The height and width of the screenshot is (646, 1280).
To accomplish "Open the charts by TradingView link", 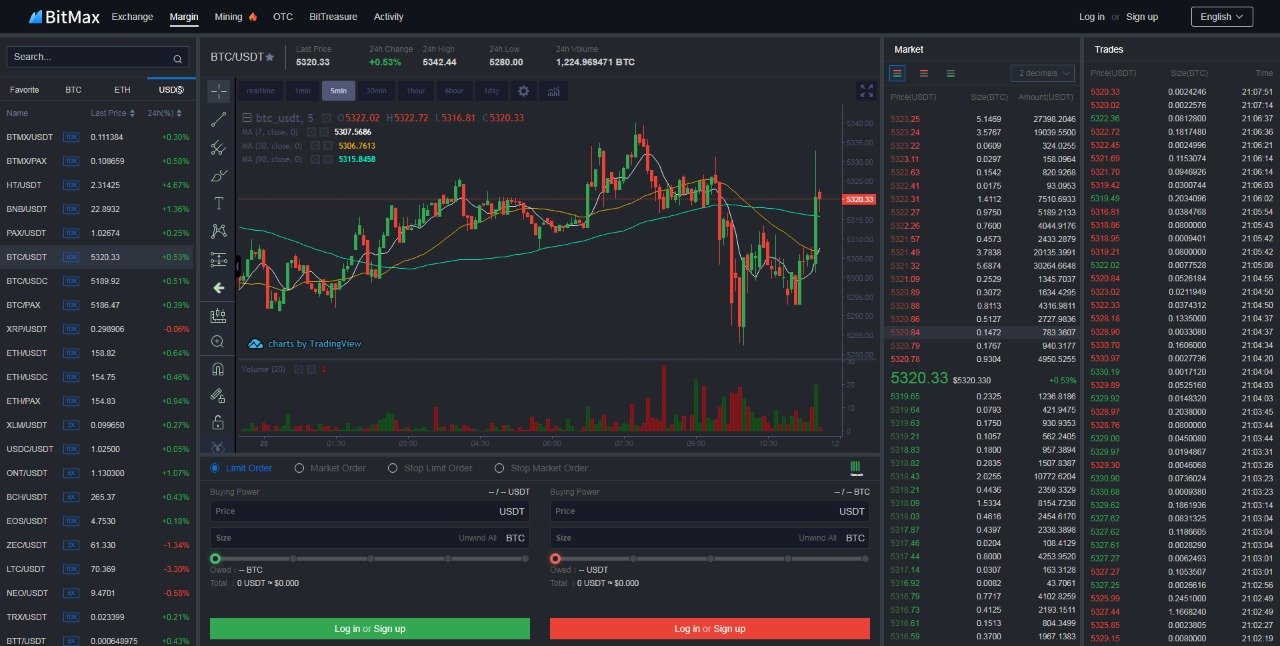I will (305, 344).
